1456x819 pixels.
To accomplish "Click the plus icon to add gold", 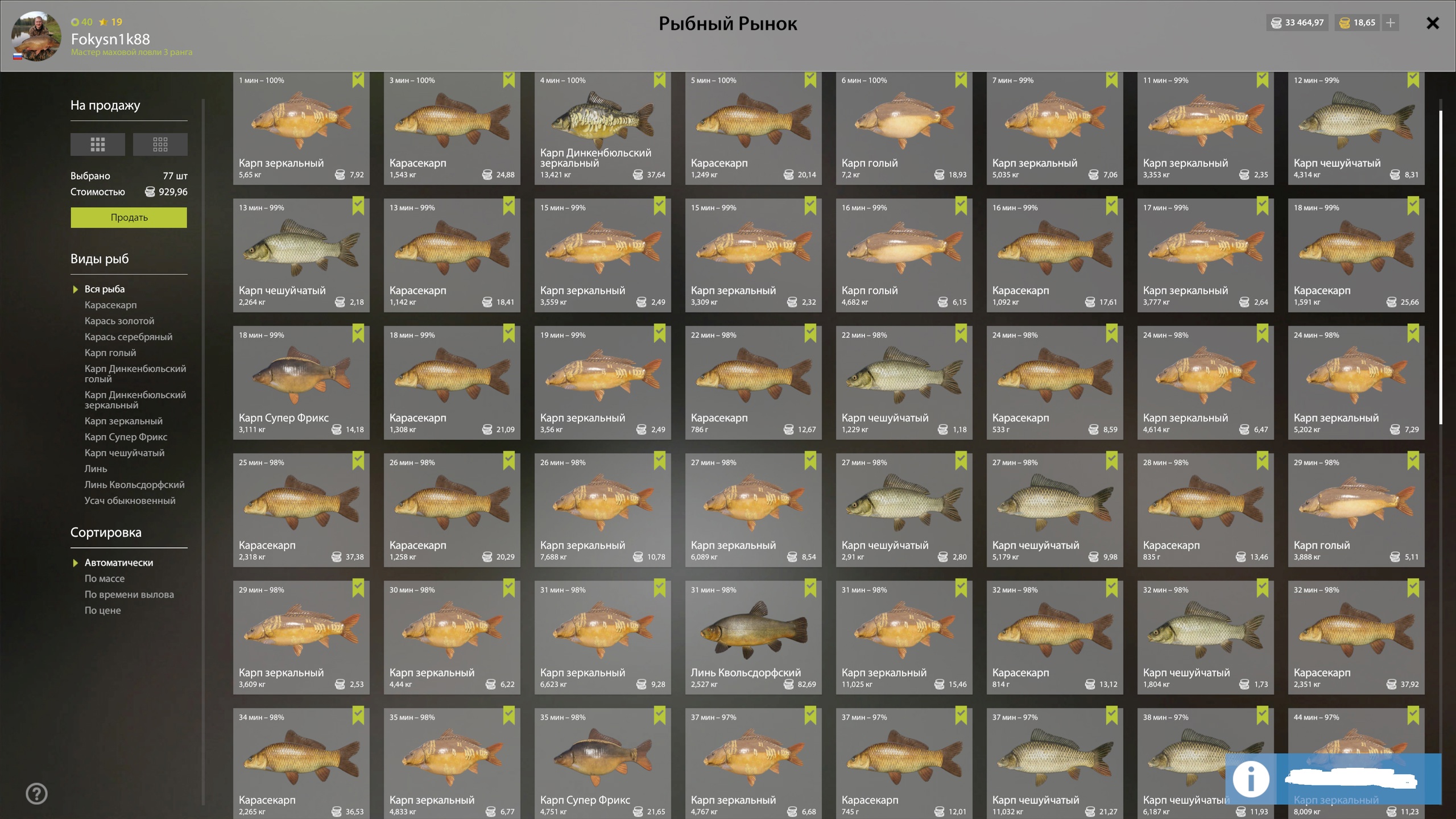I will (1391, 23).
